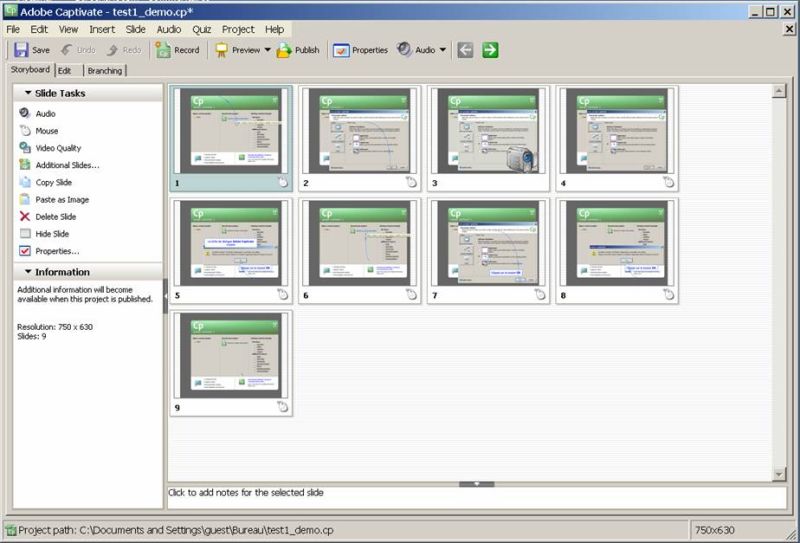
Task: Open the Help menu
Action: tap(274, 30)
